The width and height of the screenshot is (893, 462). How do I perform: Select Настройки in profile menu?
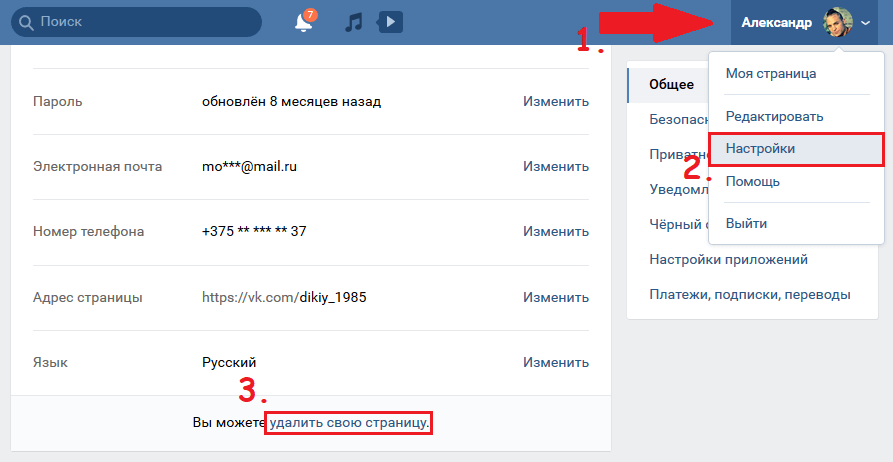(x=797, y=149)
